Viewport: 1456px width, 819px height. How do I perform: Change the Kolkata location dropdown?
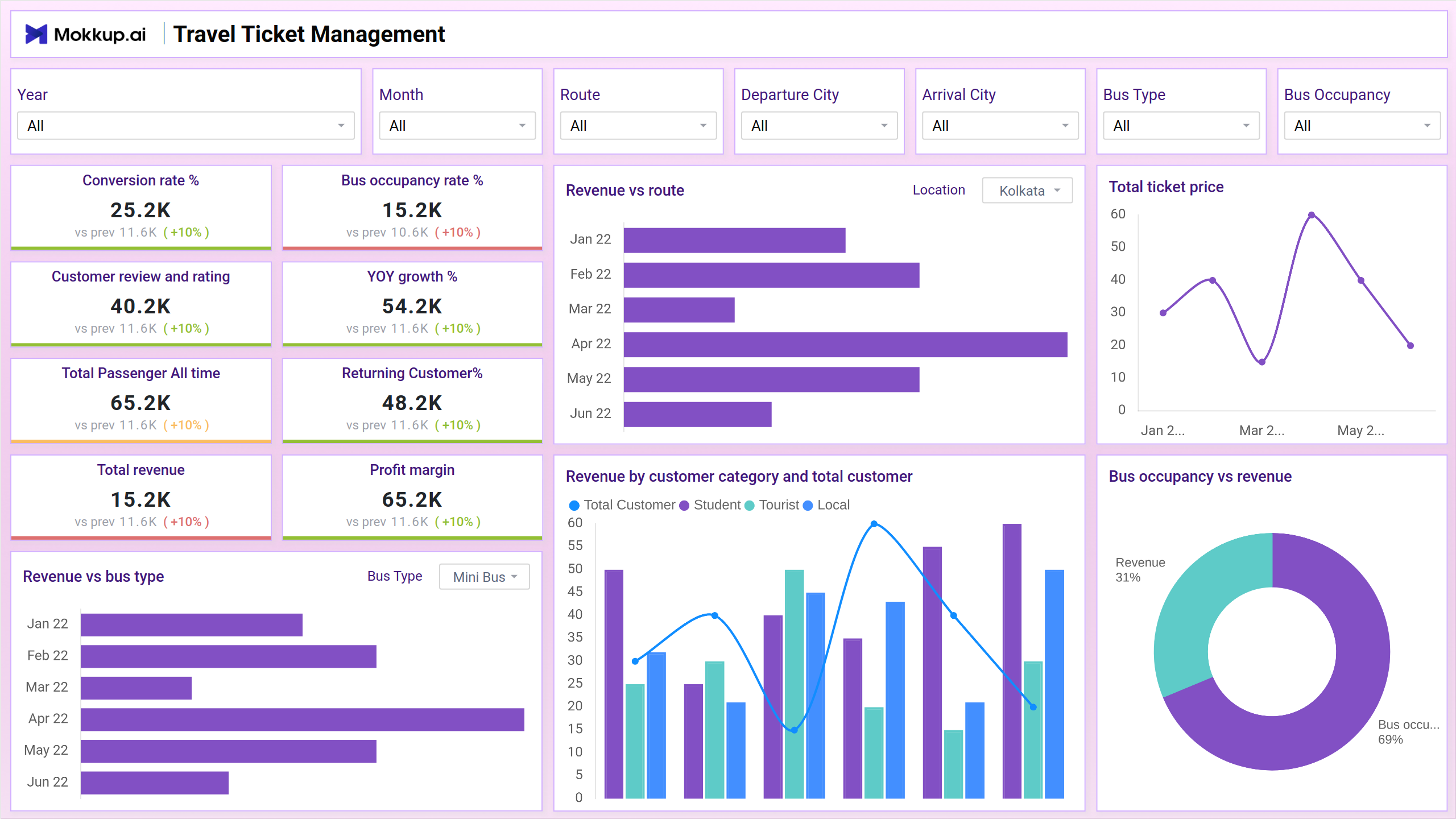[1027, 191]
